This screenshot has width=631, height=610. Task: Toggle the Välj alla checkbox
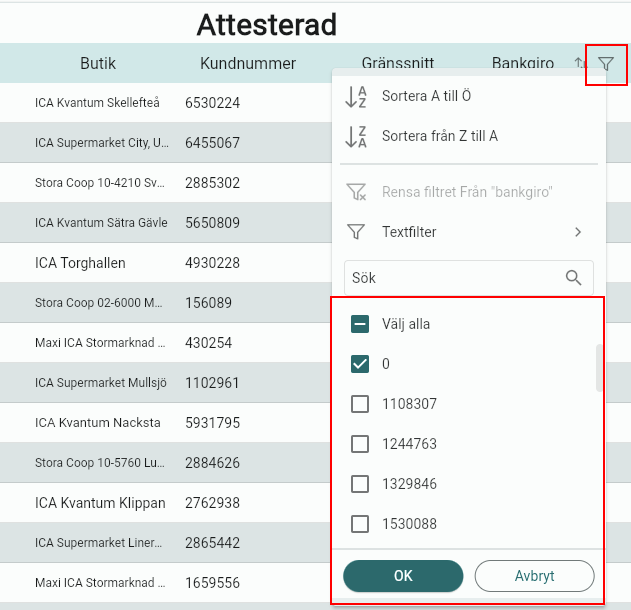tap(360, 324)
